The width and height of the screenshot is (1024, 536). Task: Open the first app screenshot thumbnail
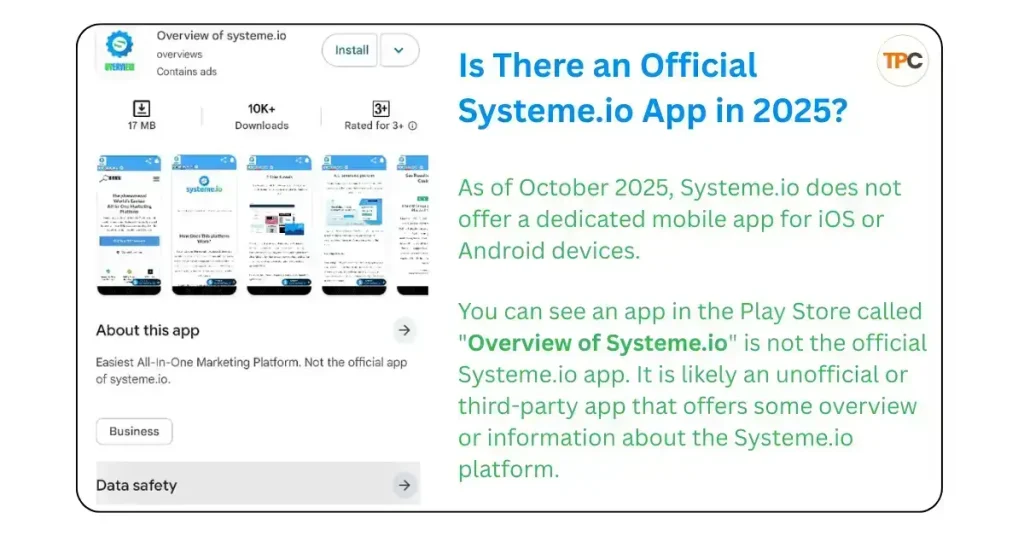[129, 225]
